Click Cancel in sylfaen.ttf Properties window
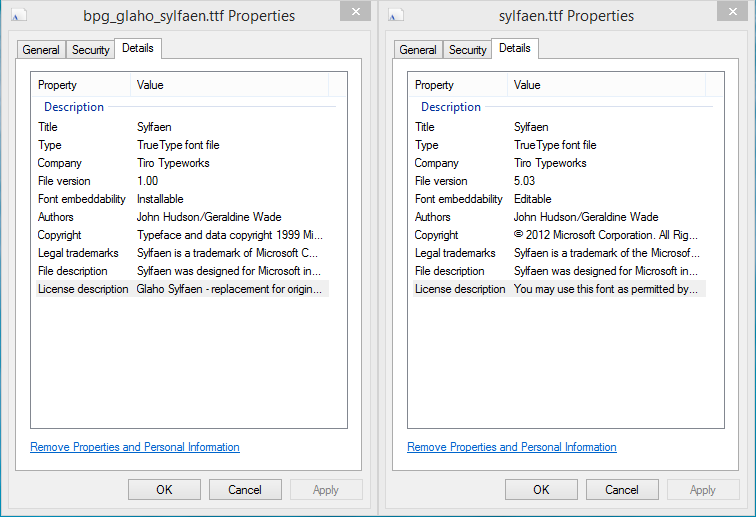This screenshot has width=756, height=517. pos(622,490)
